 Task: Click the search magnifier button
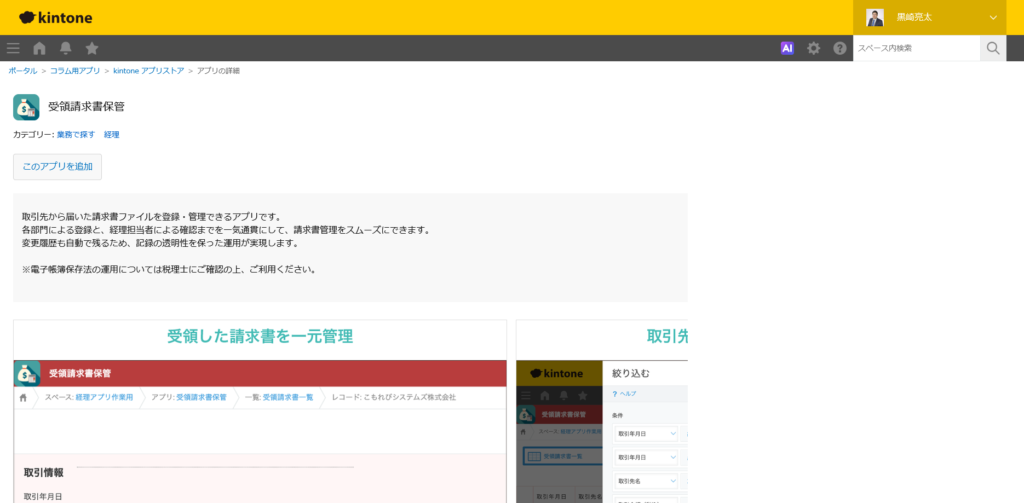(993, 48)
